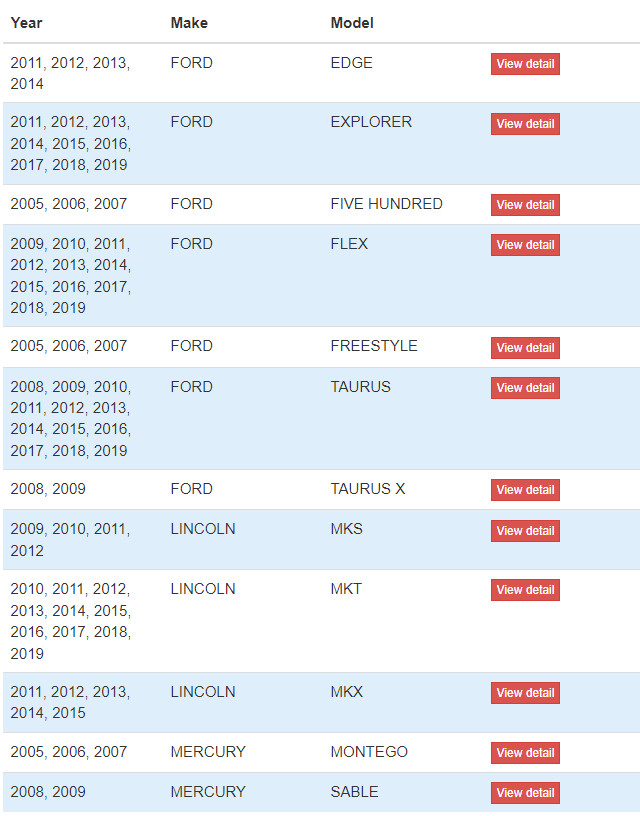Open the Ford Flex detail button

[525, 245]
